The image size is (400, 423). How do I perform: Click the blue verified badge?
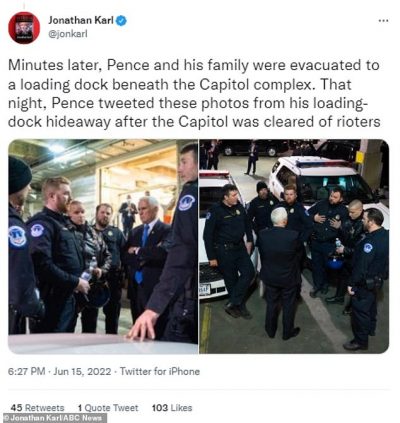pos(121,21)
